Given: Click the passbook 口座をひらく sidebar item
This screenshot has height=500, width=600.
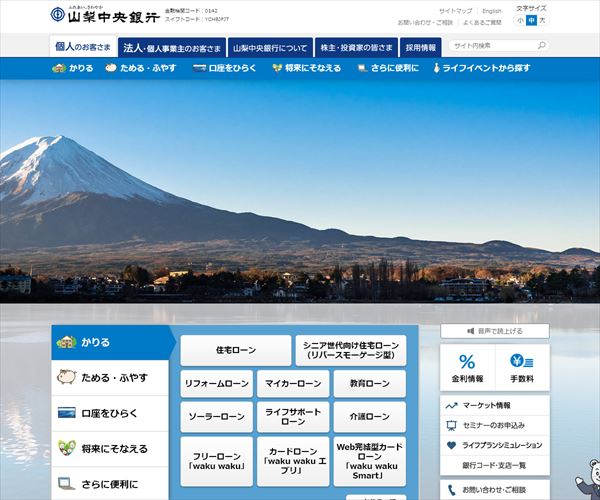Looking at the screenshot, I should [111, 413].
